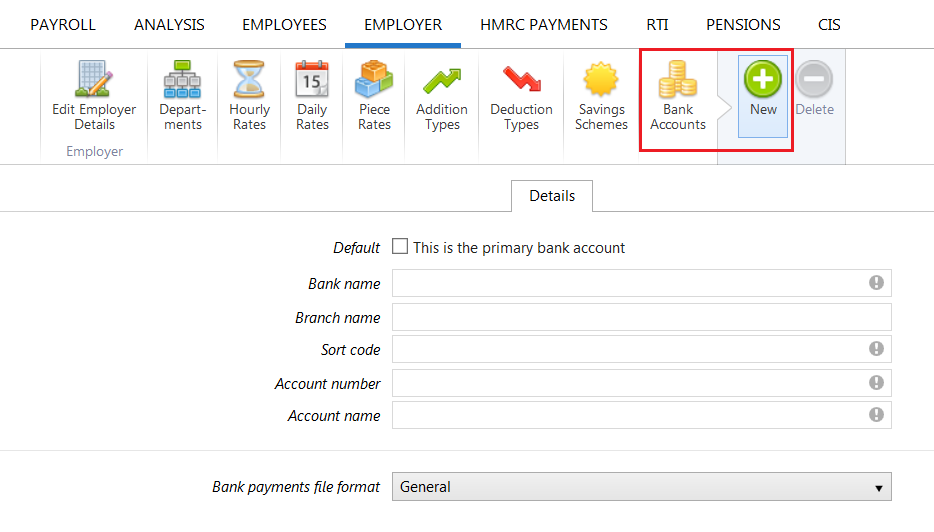Click Sort code required warning icon
Viewport: 934px width, 532px height.
point(876,349)
